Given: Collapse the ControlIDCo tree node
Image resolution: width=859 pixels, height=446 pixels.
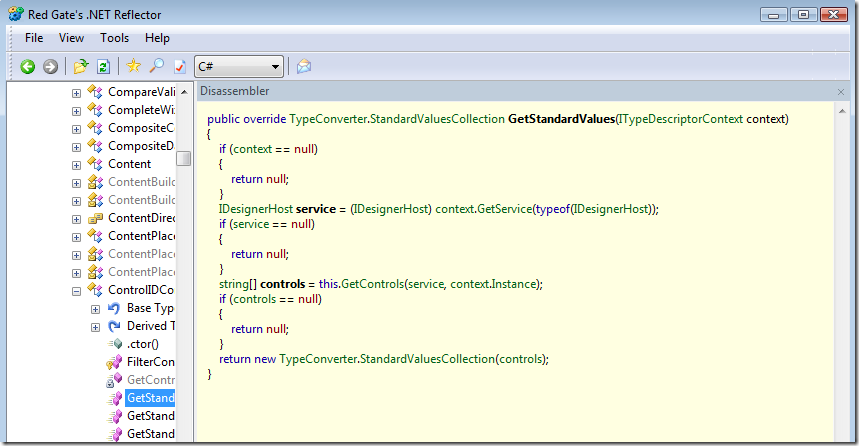Looking at the screenshot, I should 76,291.
